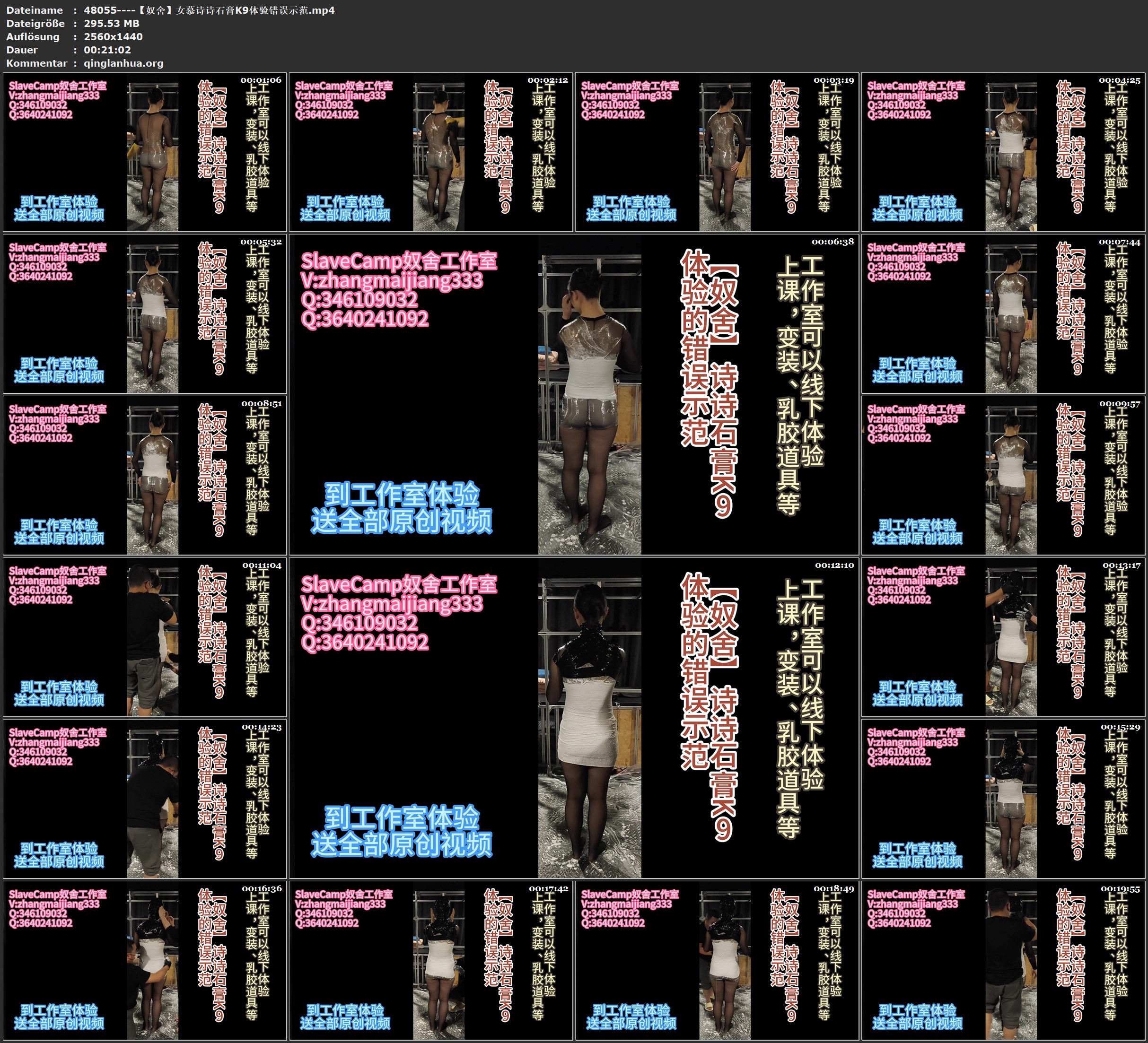Open the thumbnail at 00:15:29

pyautogui.click(x=1003, y=799)
